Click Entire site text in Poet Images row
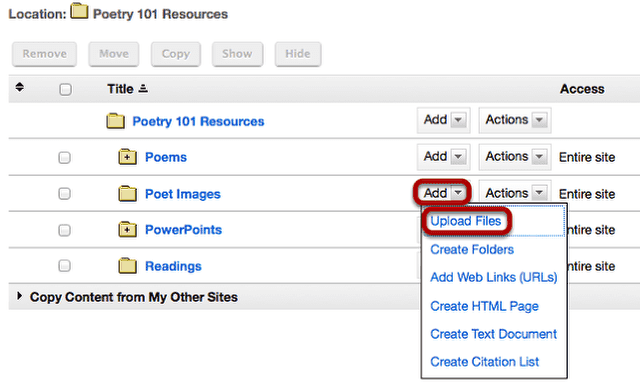The image size is (640, 390). [587, 194]
